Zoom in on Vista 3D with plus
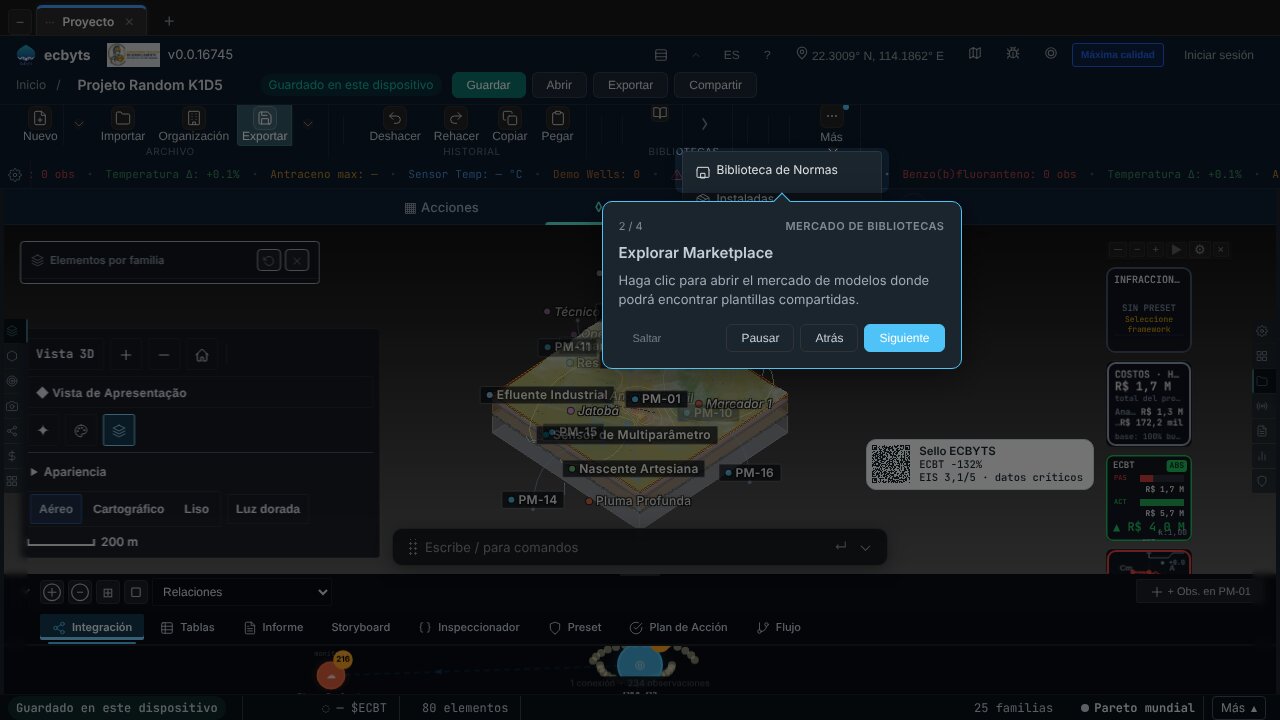This screenshot has height=720, width=1280. pyautogui.click(x=125, y=355)
